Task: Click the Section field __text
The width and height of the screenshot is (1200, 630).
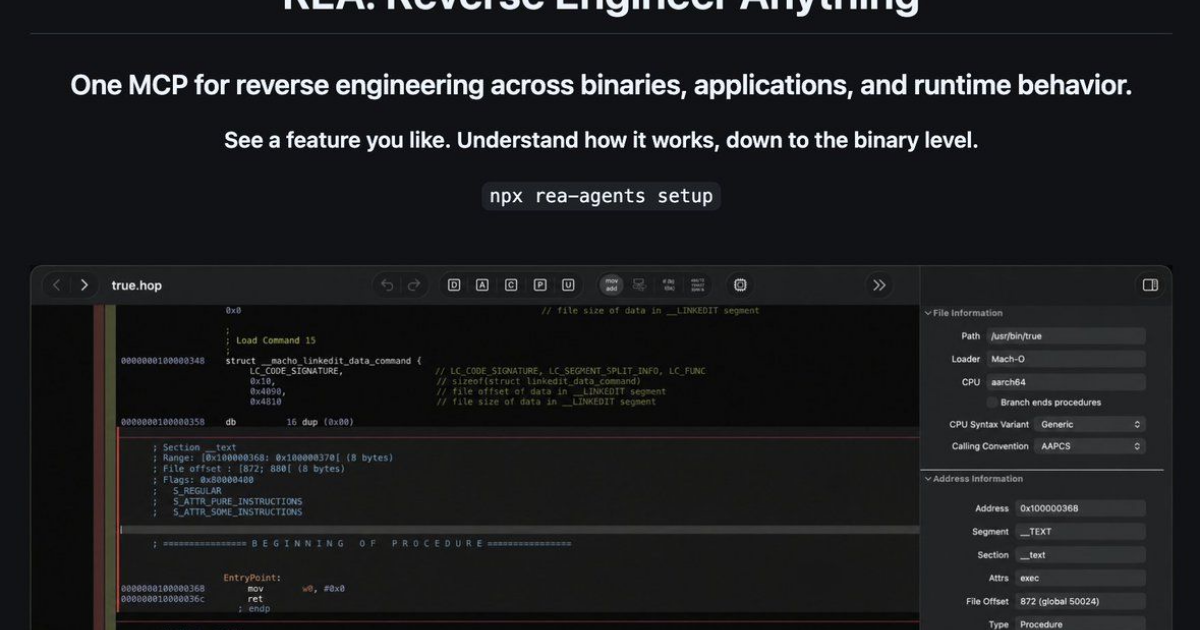Action: (x=1080, y=555)
